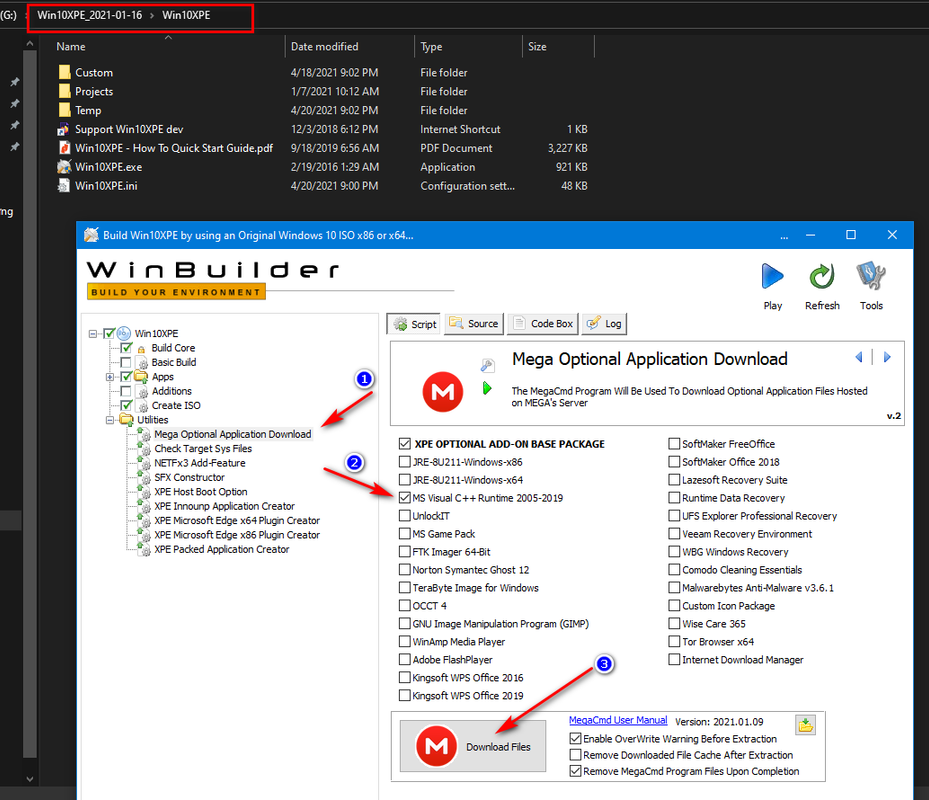
Task: Select Check Target Sys Files script
Action: point(203,449)
